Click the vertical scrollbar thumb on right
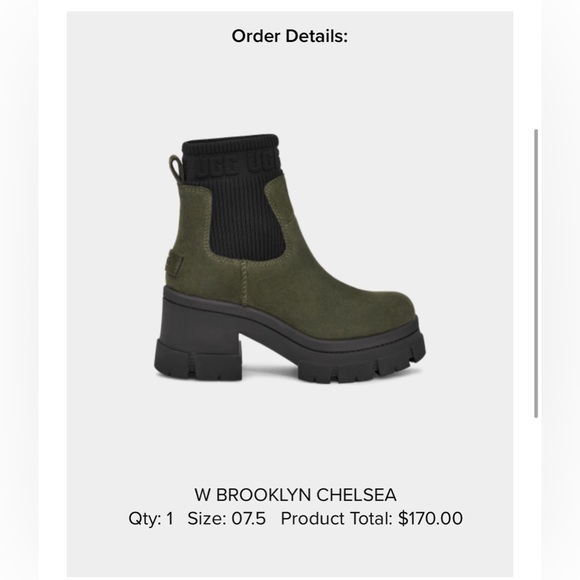This screenshot has width=580, height=580. click(536, 274)
